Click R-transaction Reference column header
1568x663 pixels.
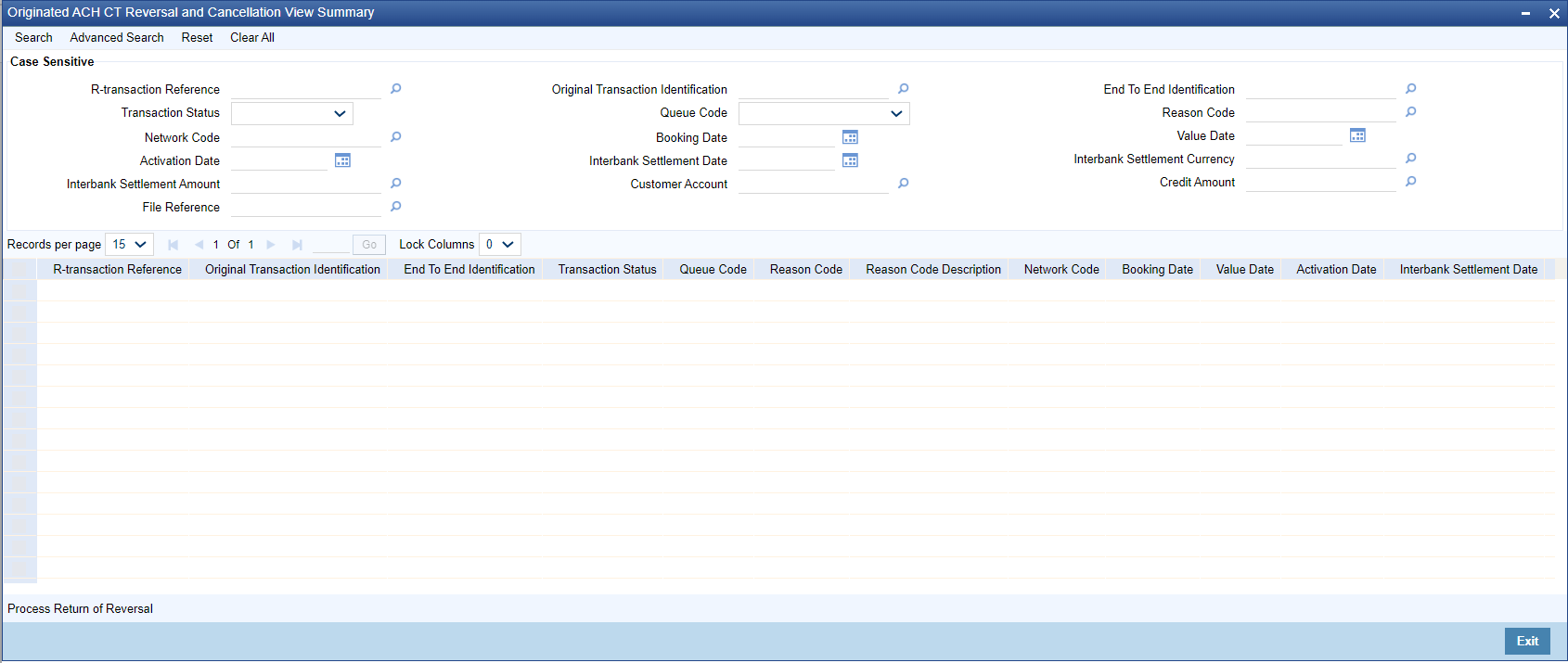point(117,270)
